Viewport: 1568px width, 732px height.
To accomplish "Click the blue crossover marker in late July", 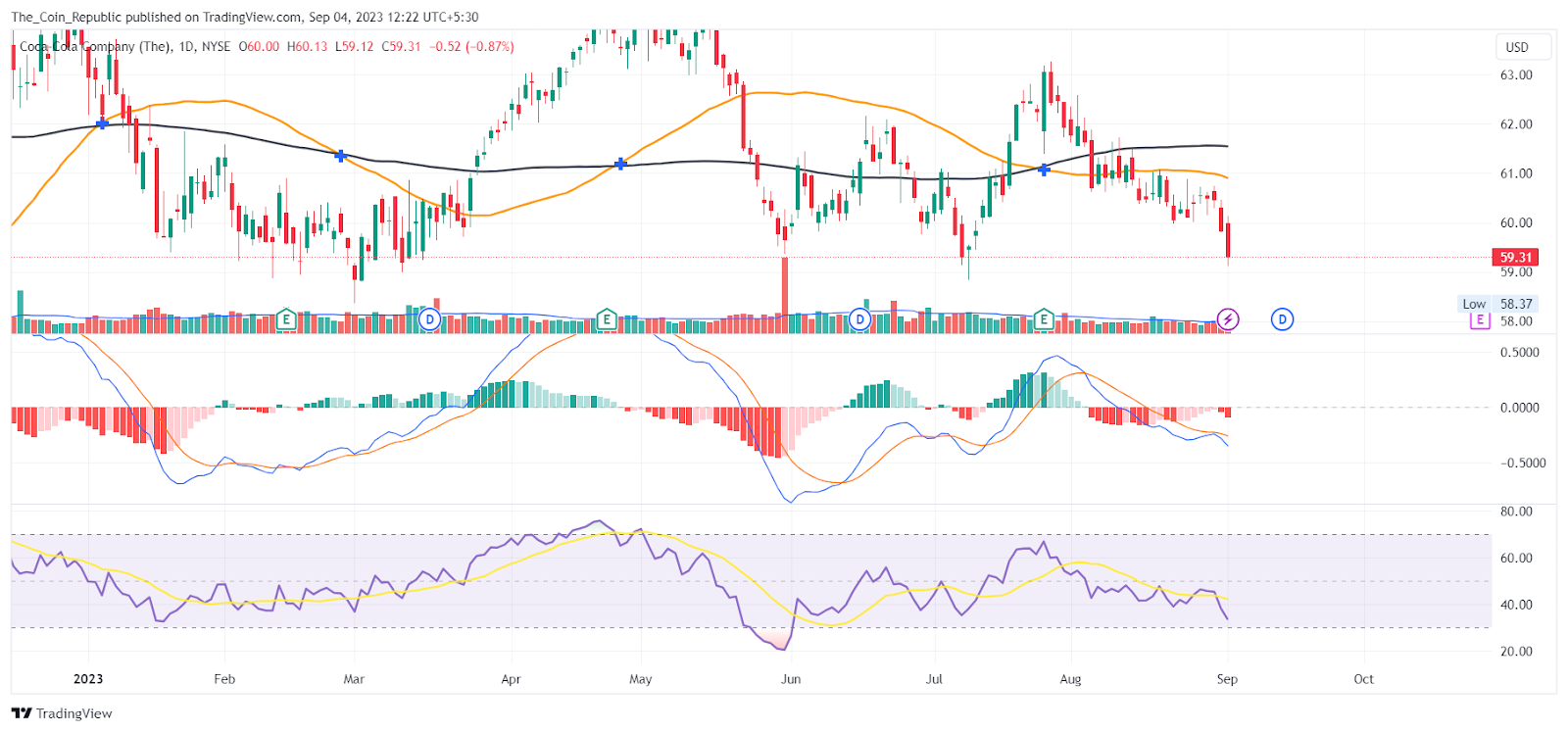I will click(1044, 170).
